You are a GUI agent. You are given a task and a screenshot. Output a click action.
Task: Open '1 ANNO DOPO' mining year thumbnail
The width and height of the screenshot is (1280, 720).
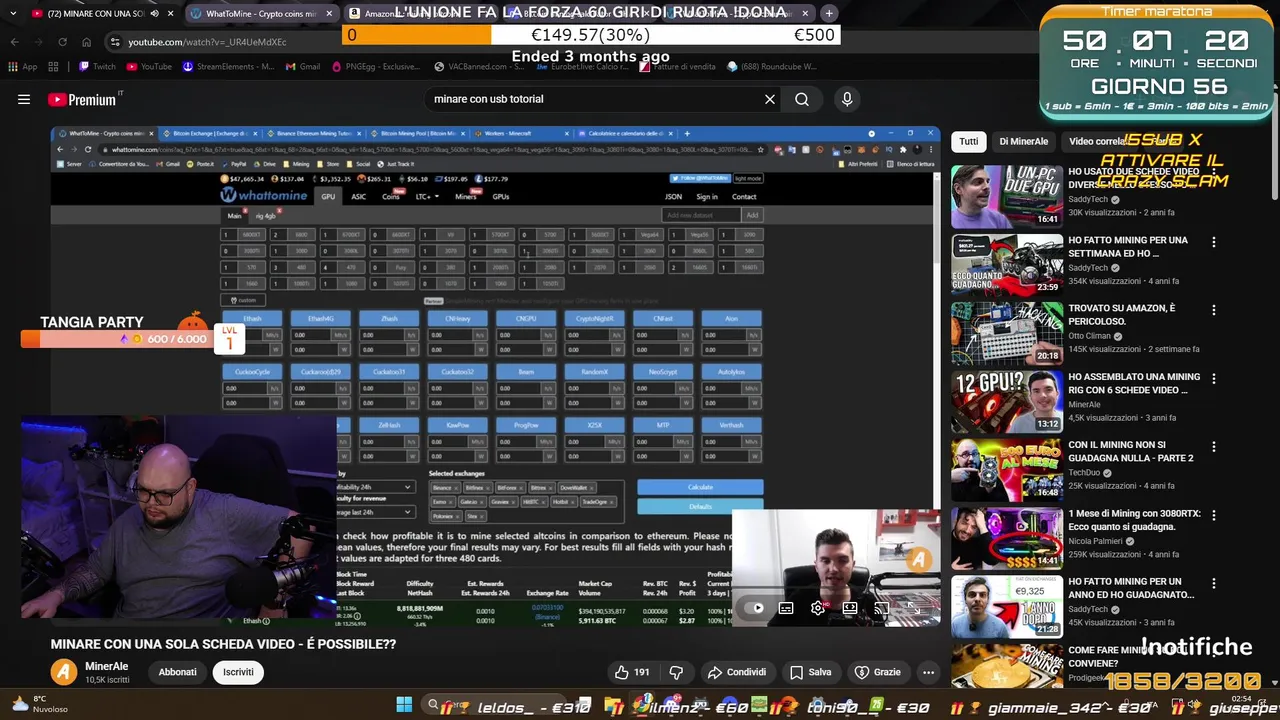[x=1006, y=606]
